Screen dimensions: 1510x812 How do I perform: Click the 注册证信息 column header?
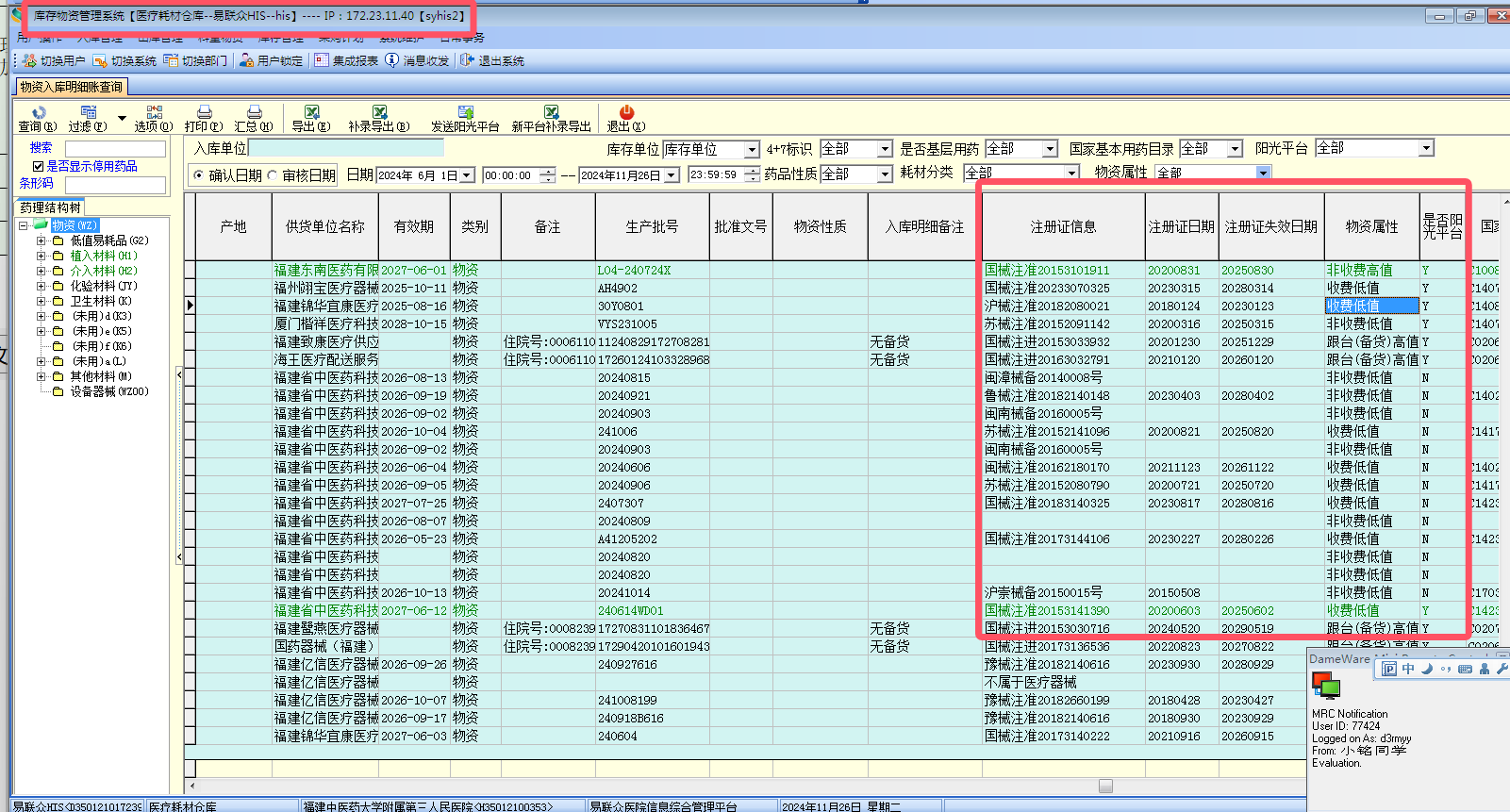[x=1063, y=226]
